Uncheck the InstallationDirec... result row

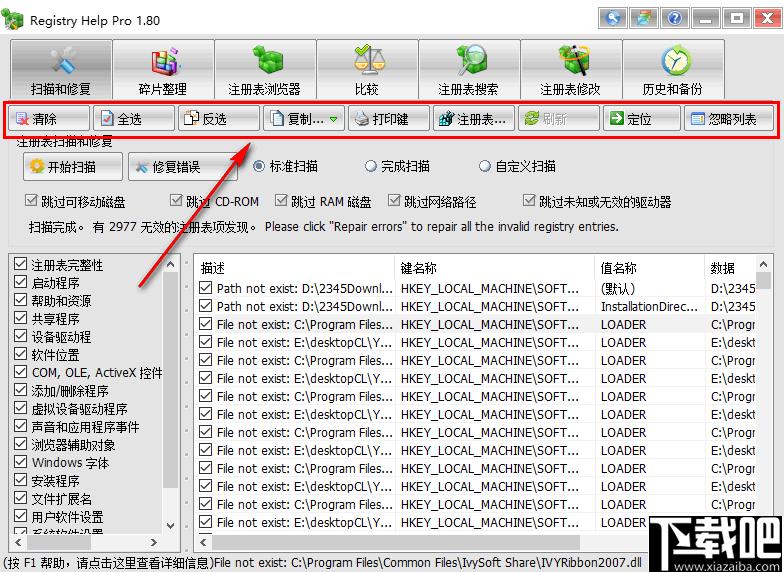pyautogui.click(x=205, y=306)
